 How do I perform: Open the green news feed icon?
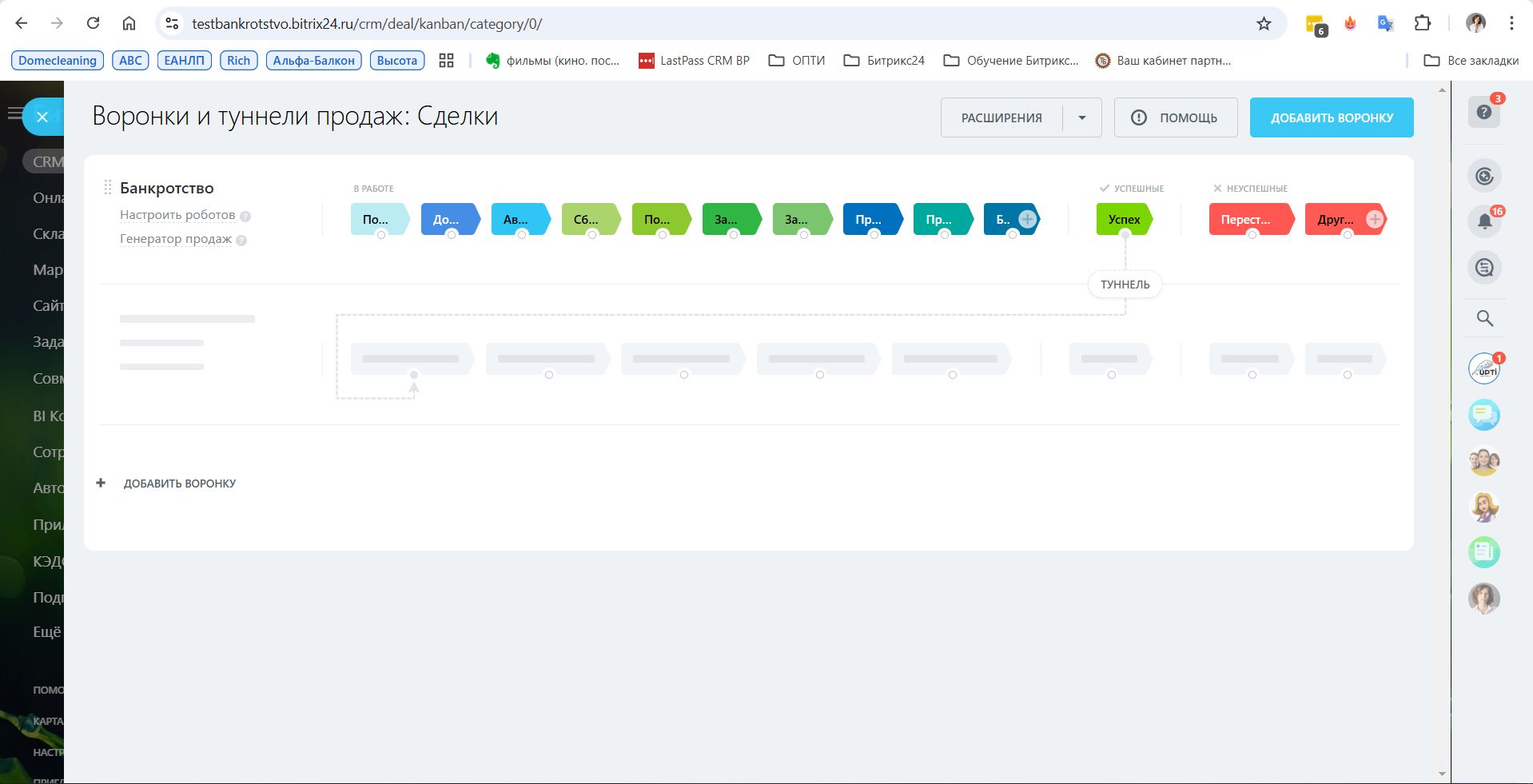[x=1484, y=552]
